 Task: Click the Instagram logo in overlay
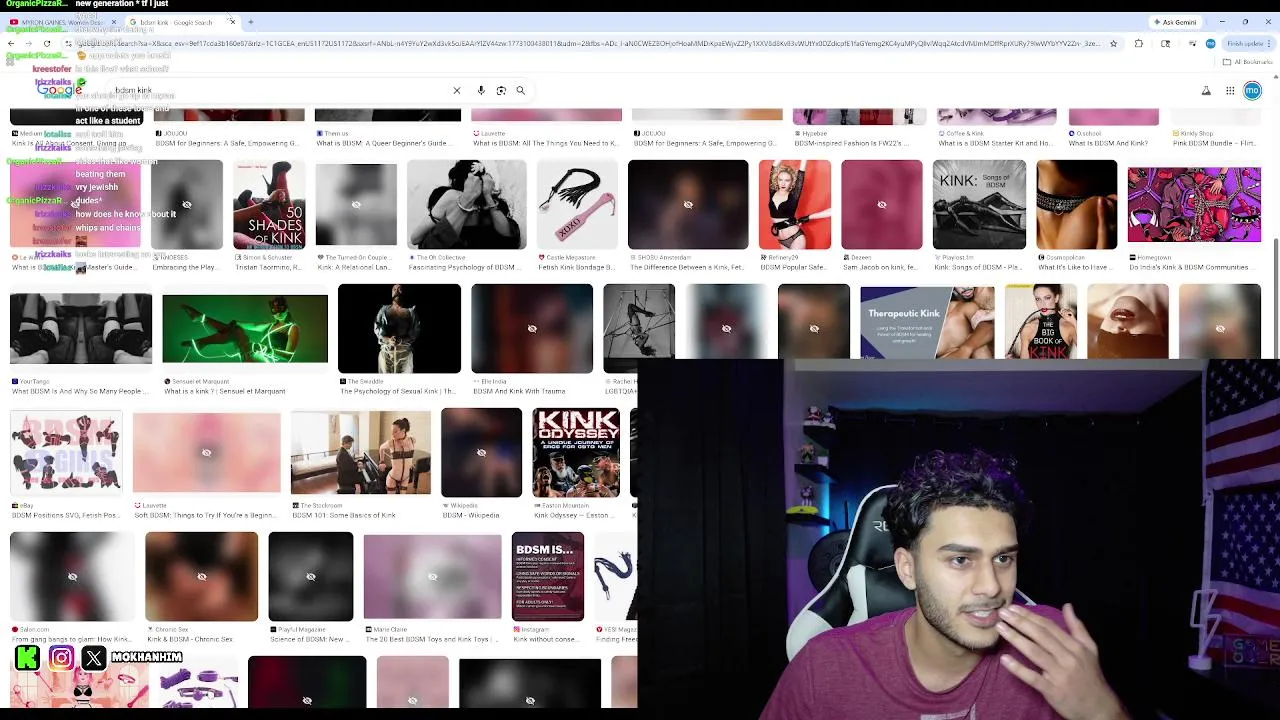pos(61,658)
